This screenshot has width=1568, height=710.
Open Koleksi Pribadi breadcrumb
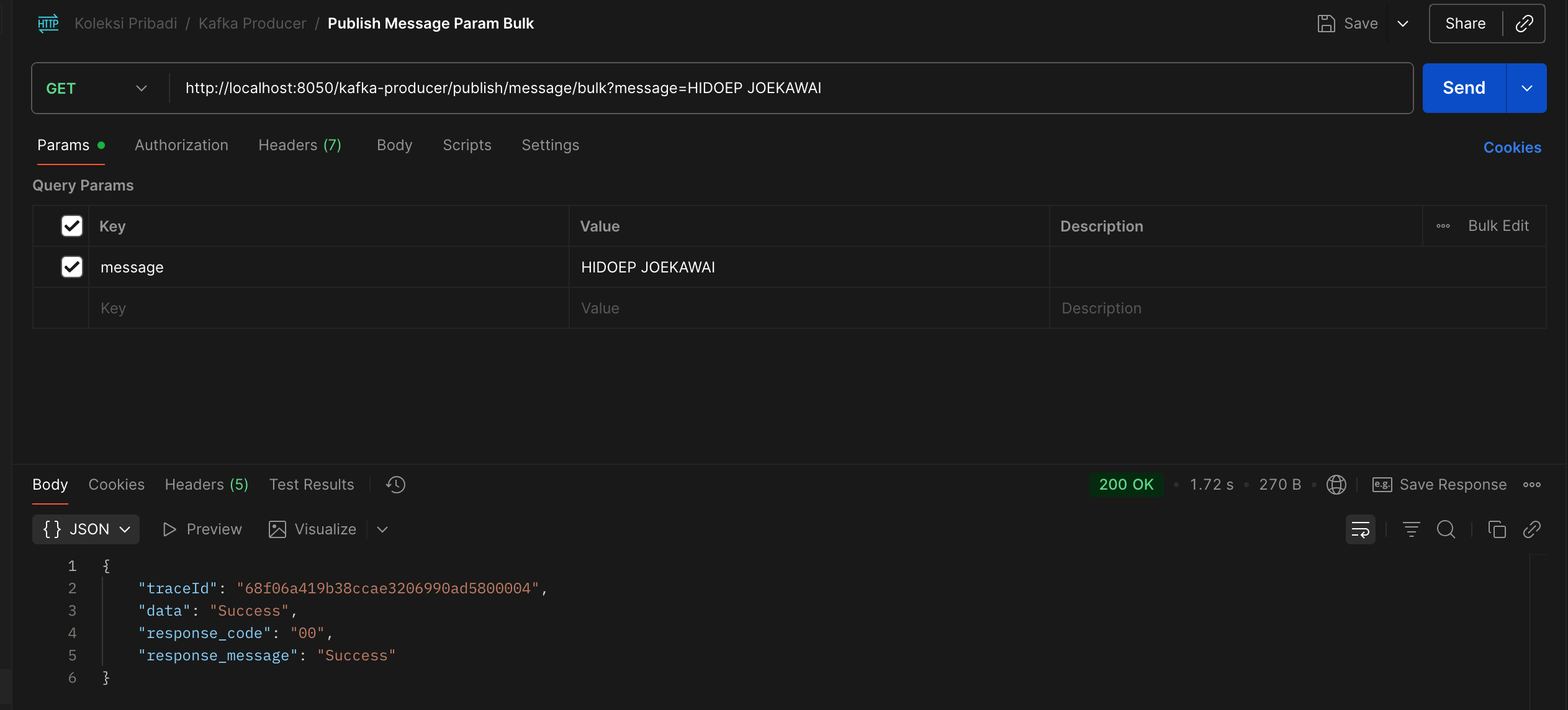(125, 24)
